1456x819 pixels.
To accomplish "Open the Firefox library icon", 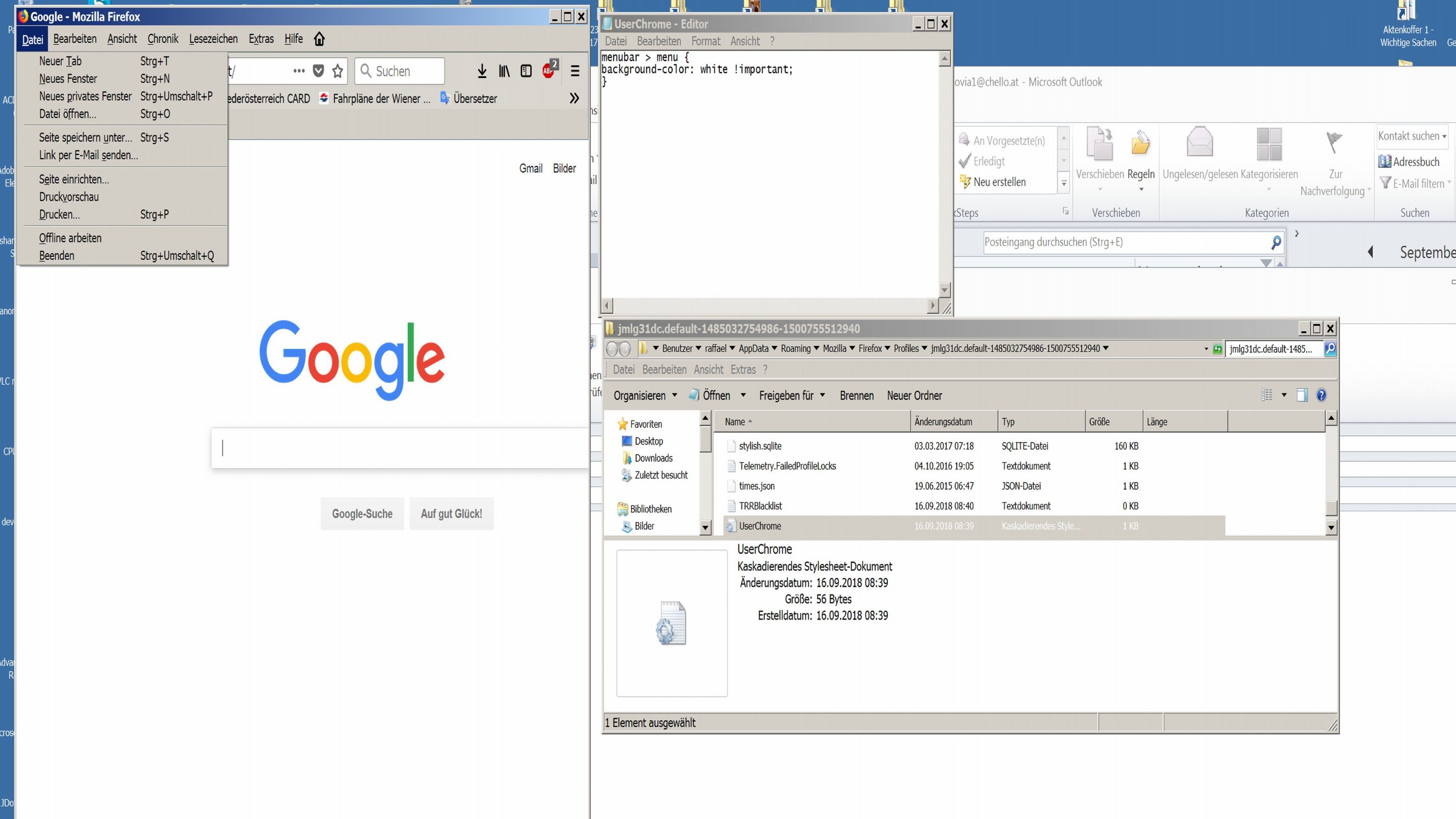I will click(x=504, y=71).
